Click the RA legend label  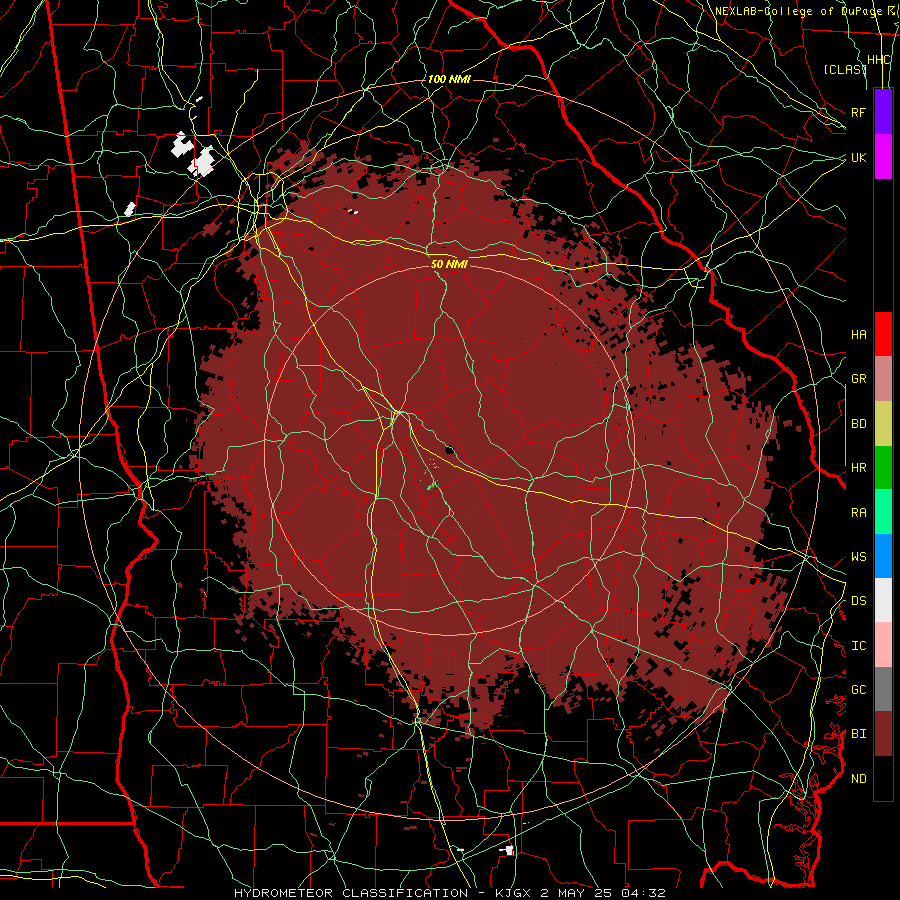pos(858,513)
